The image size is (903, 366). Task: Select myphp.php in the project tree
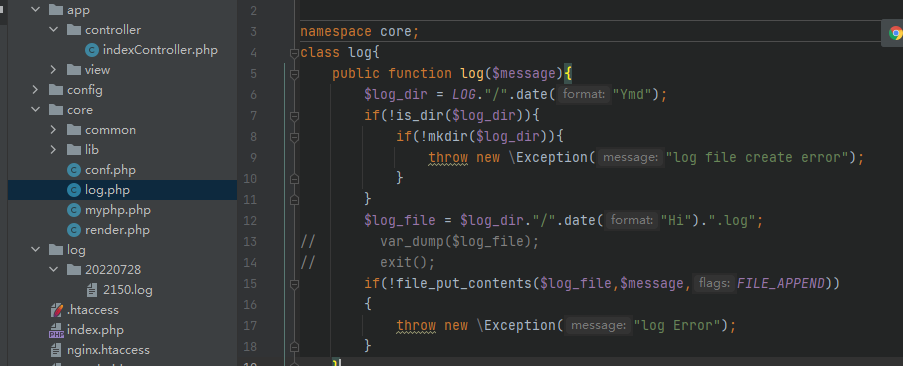click(x=117, y=210)
